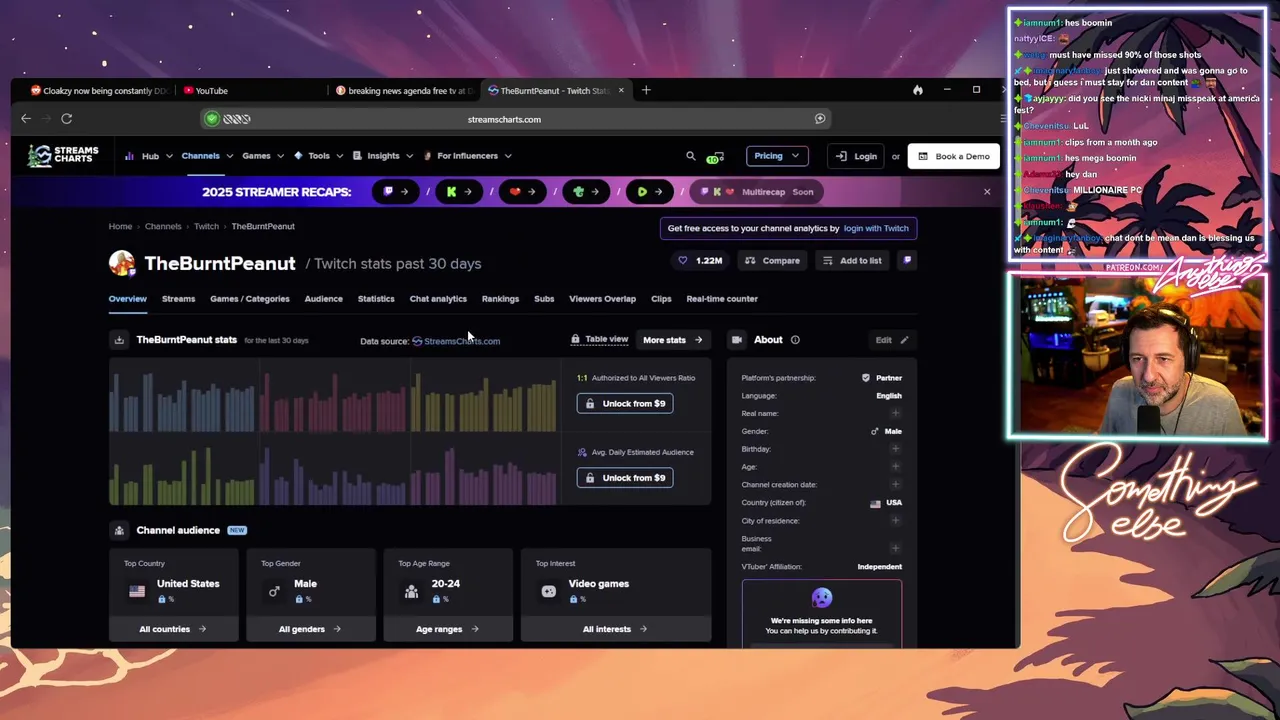Click the Edit button in About panel
The image size is (1280, 720).
point(892,340)
